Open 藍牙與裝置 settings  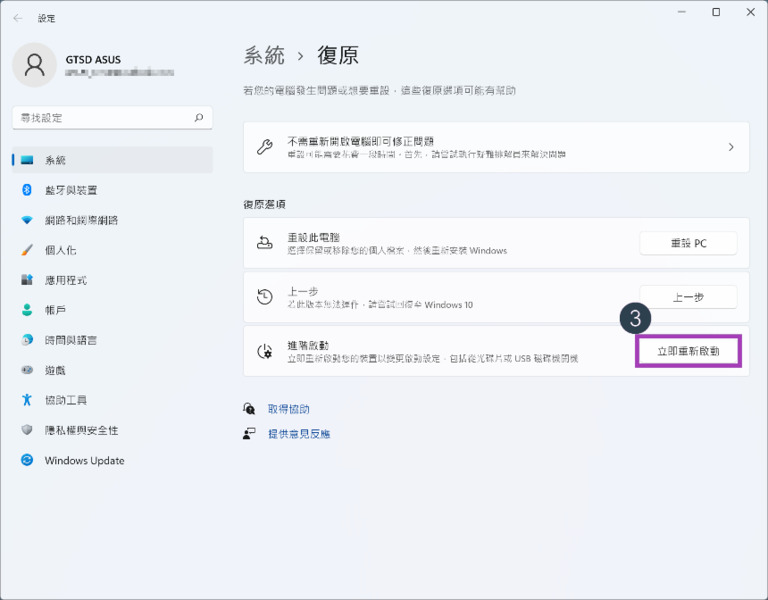point(112,190)
